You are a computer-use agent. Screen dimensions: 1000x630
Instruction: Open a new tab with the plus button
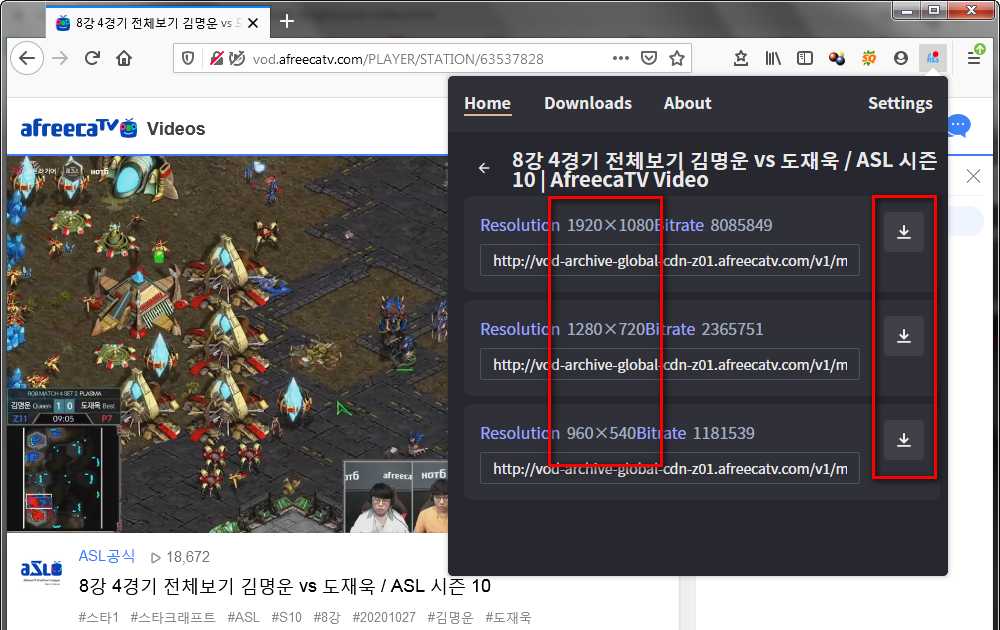287,21
